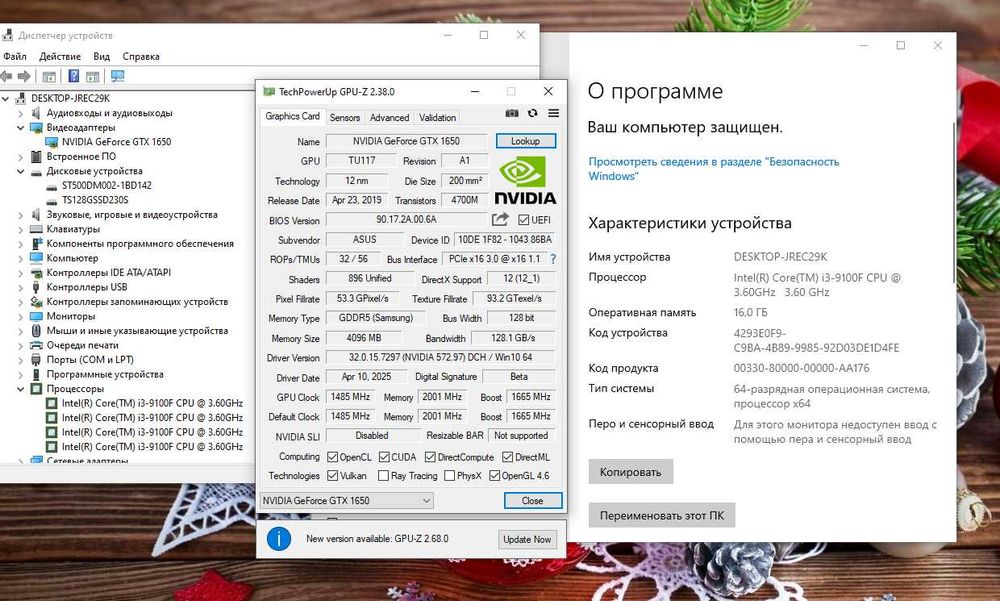The height and width of the screenshot is (601, 1000).
Task: Collapse Дисковые устройства tree node
Action: [x=20, y=172]
